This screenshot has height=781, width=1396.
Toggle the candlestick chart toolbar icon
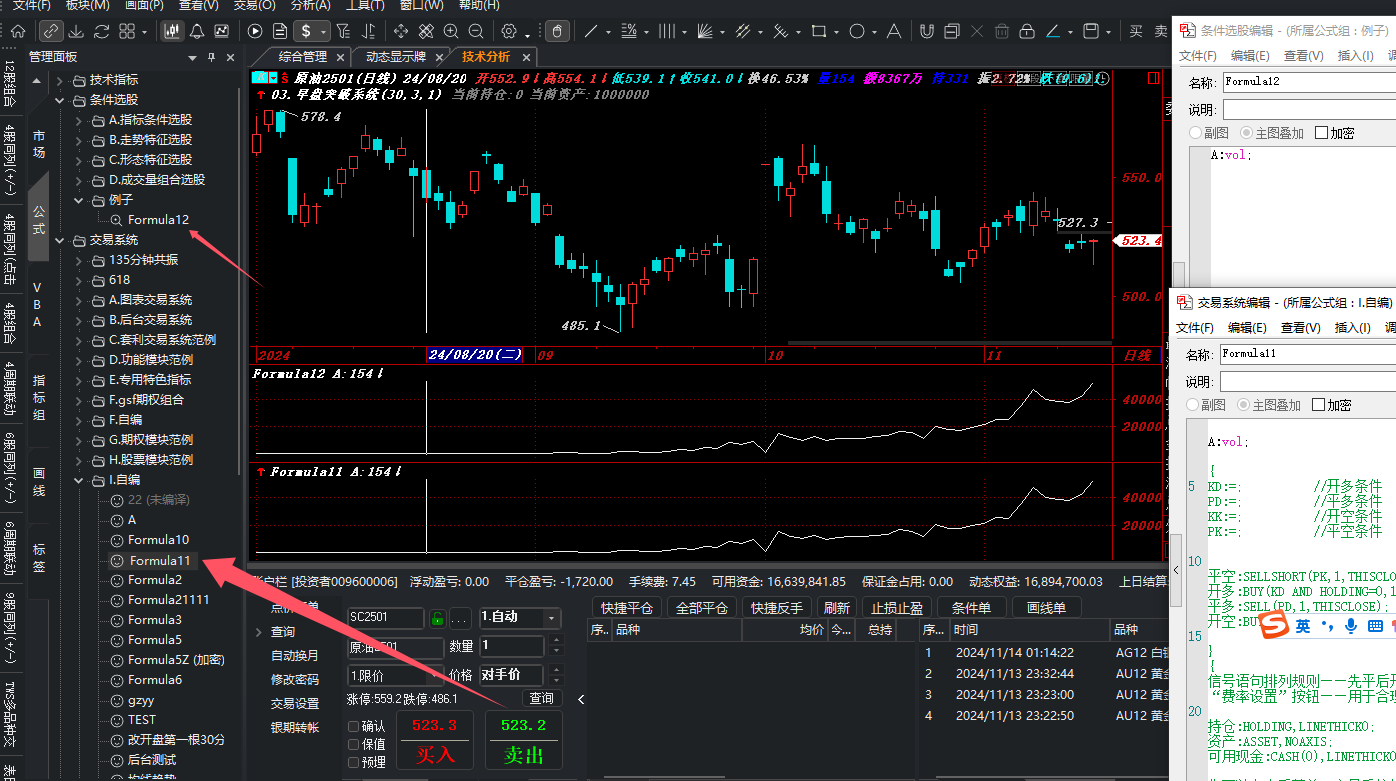pos(172,31)
